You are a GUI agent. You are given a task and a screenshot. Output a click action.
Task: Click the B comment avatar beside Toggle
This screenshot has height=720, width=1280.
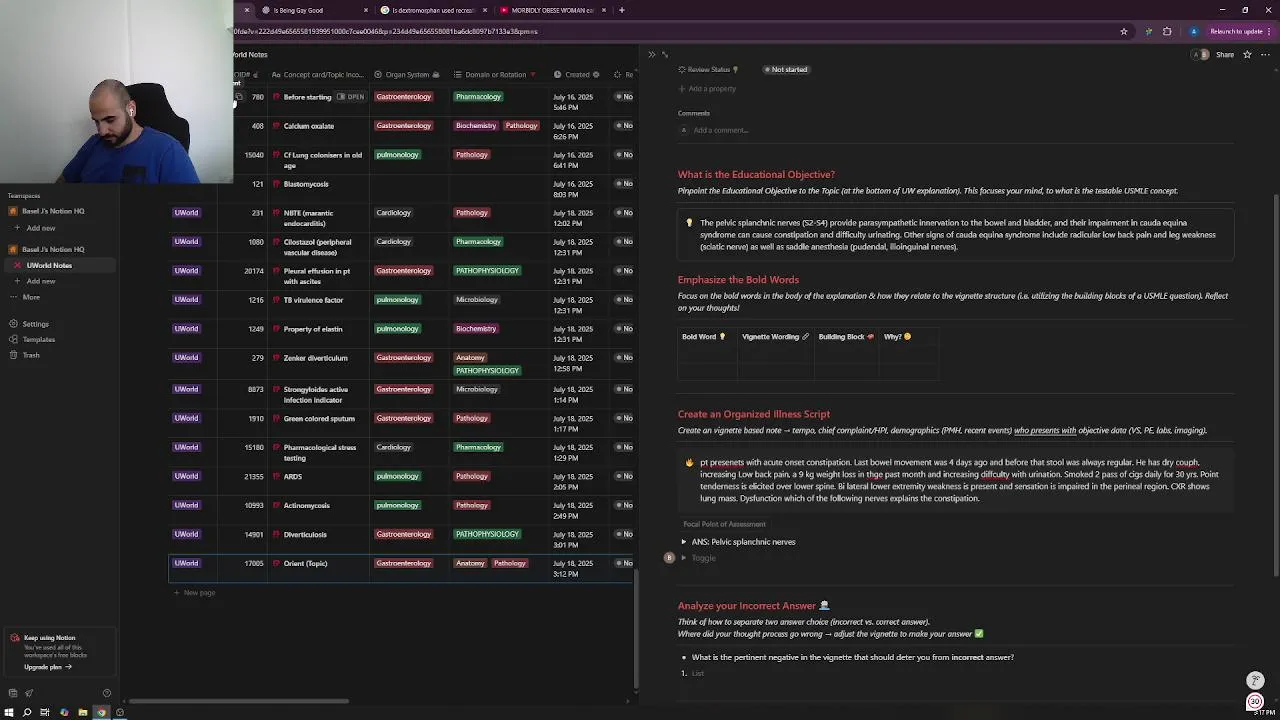click(669, 558)
